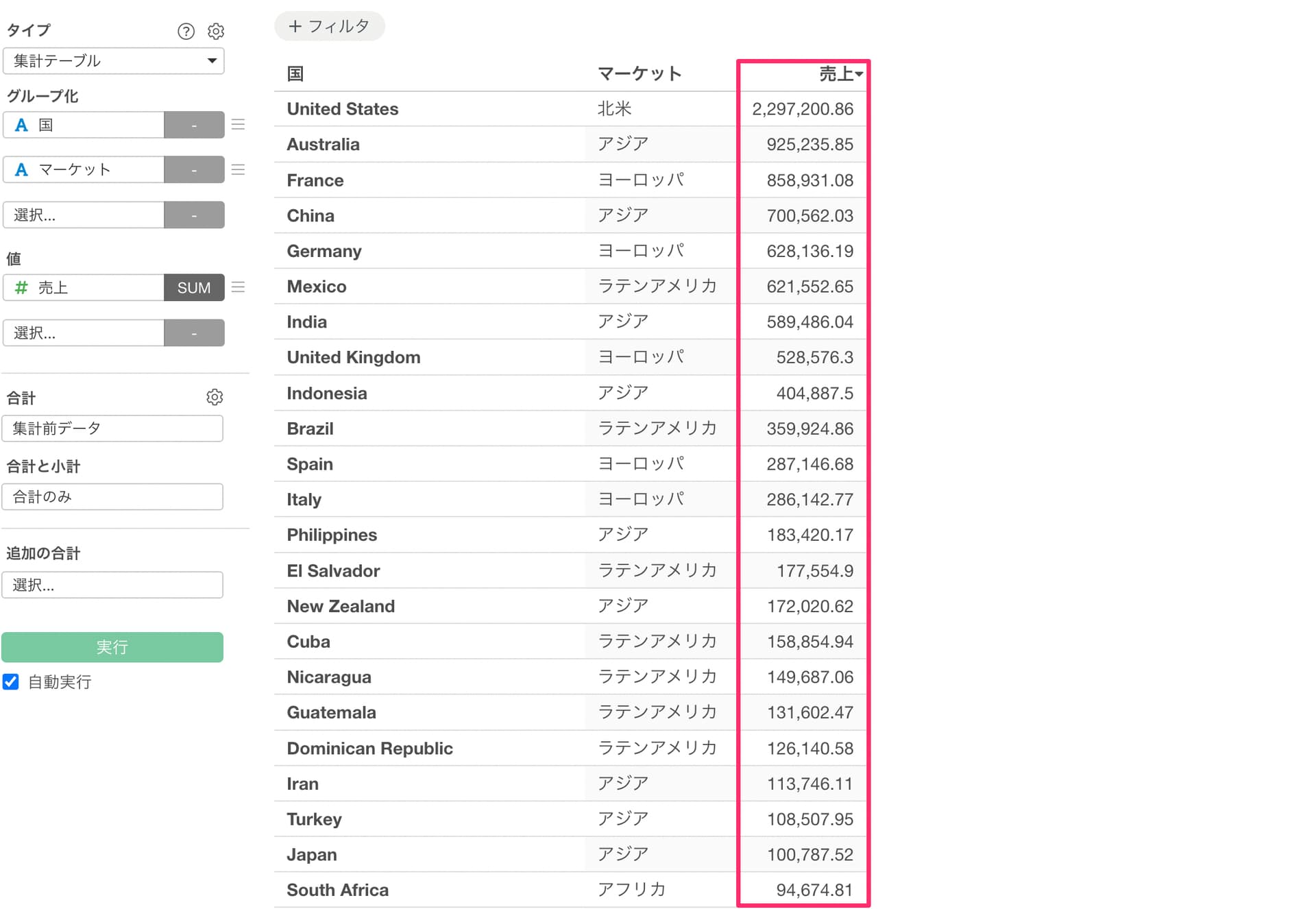The height and width of the screenshot is (909, 1316).
Task: Click the 追加の合計 selection field
Action: (112, 585)
